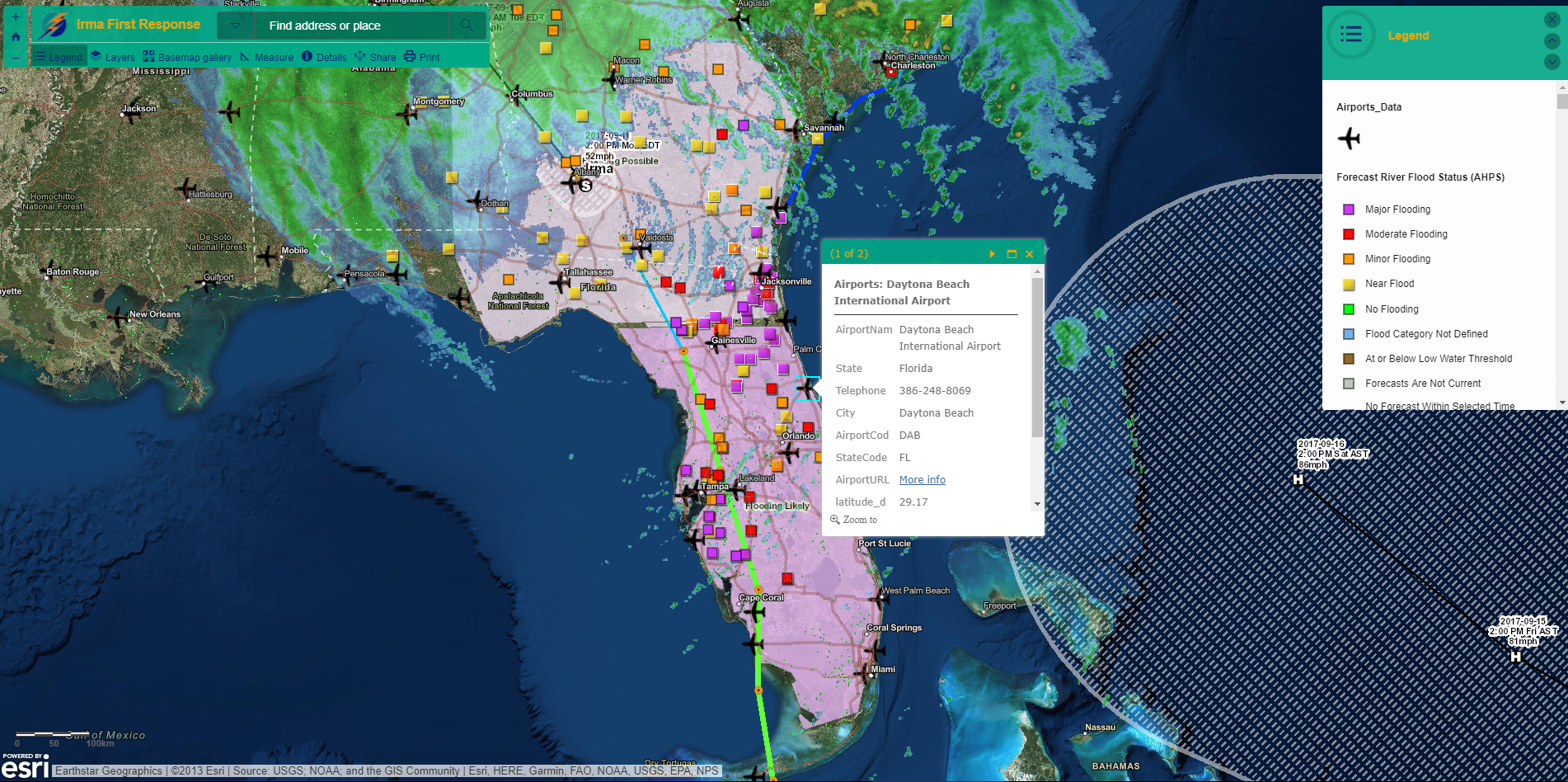This screenshot has height=782, width=1568.
Task: Show next feature in popup
Action: 992,254
